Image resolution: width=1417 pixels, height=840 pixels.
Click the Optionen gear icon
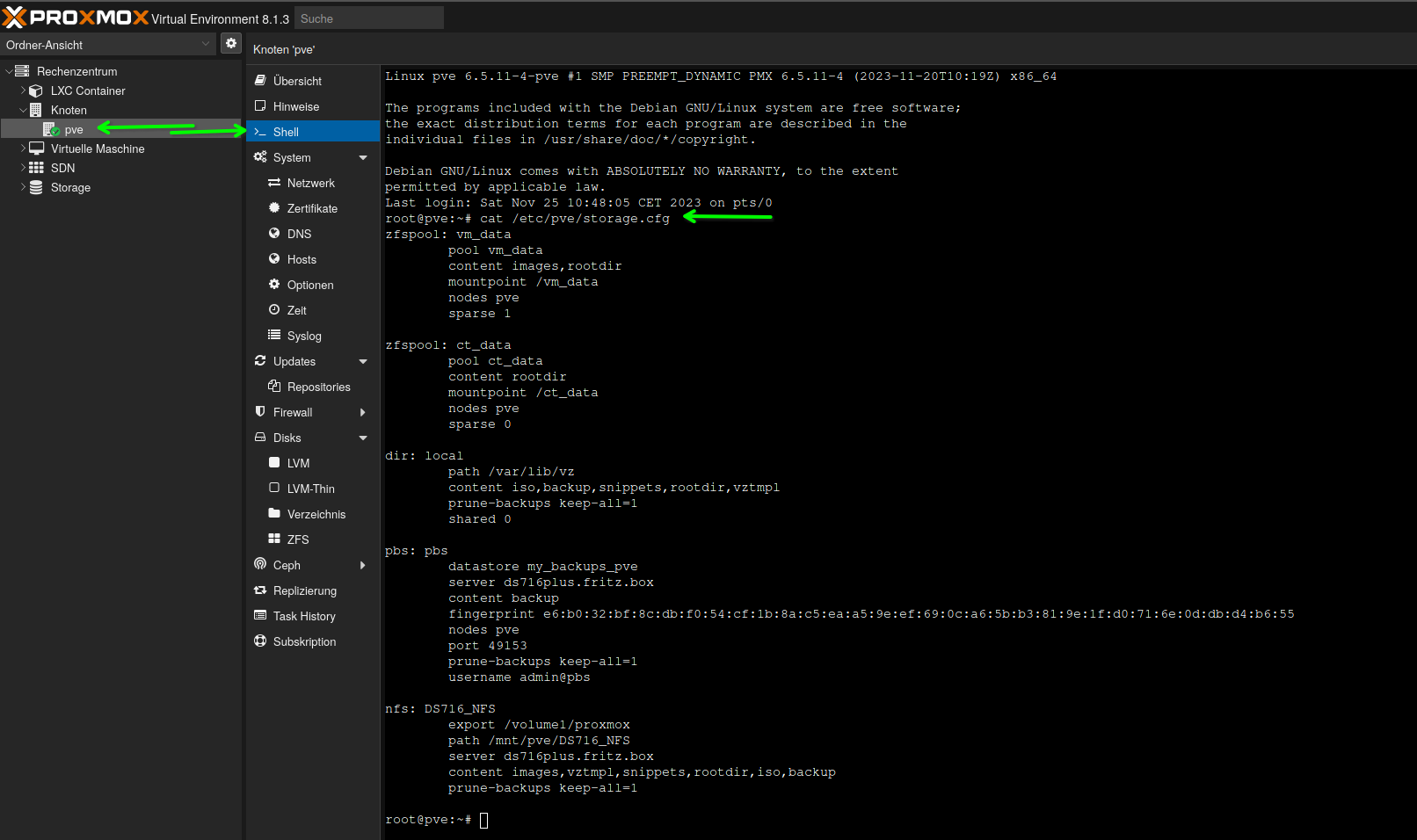pos(274,285)
